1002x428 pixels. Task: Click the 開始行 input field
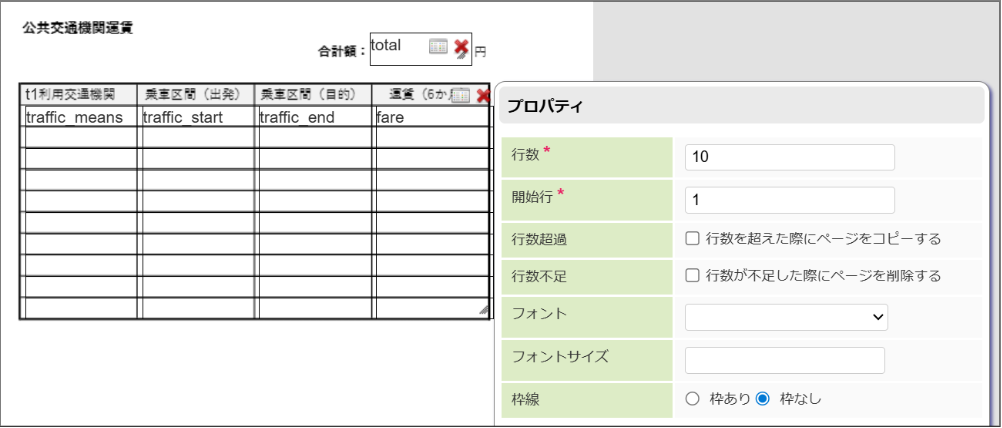tap(789, 200)
